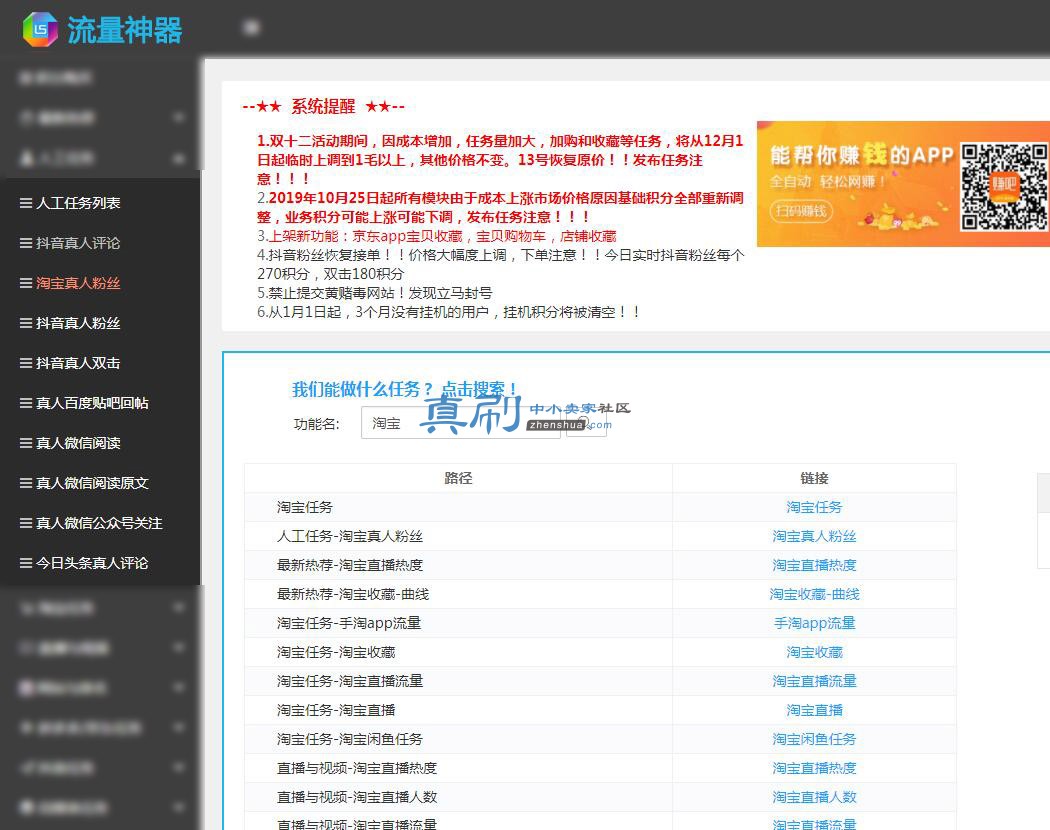Open the 淘宝收藏-曲线 link
Viewport: 1050px width, 830px height.
coord(814,594)
